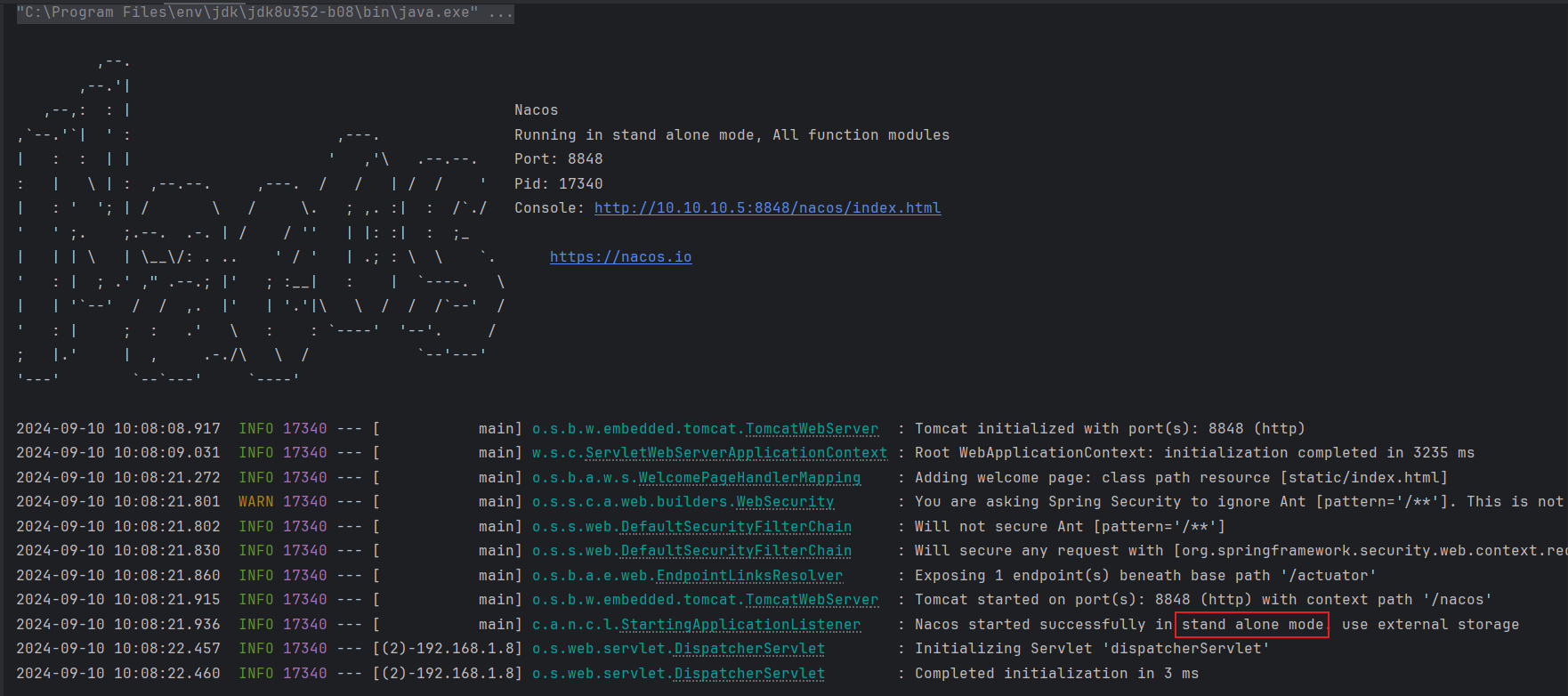Screen dimensions: 1568x696
Task: Click the "Nacos" title text in banner
Action: (536, 110)
